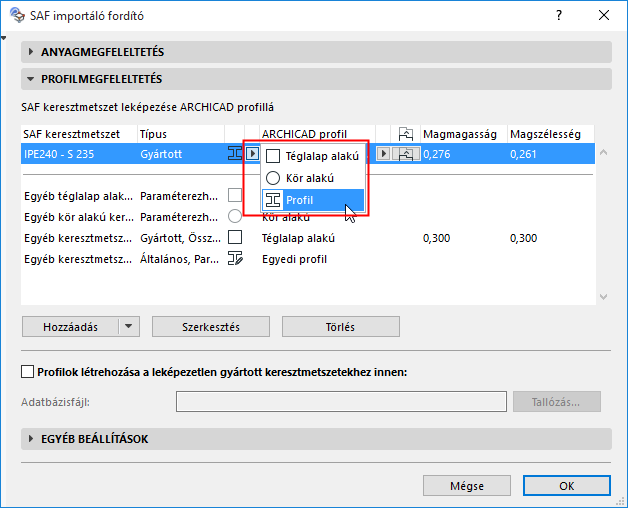The image size is (628, 508).
Task: Click the Törlés button
Action: tap(340, 327)
